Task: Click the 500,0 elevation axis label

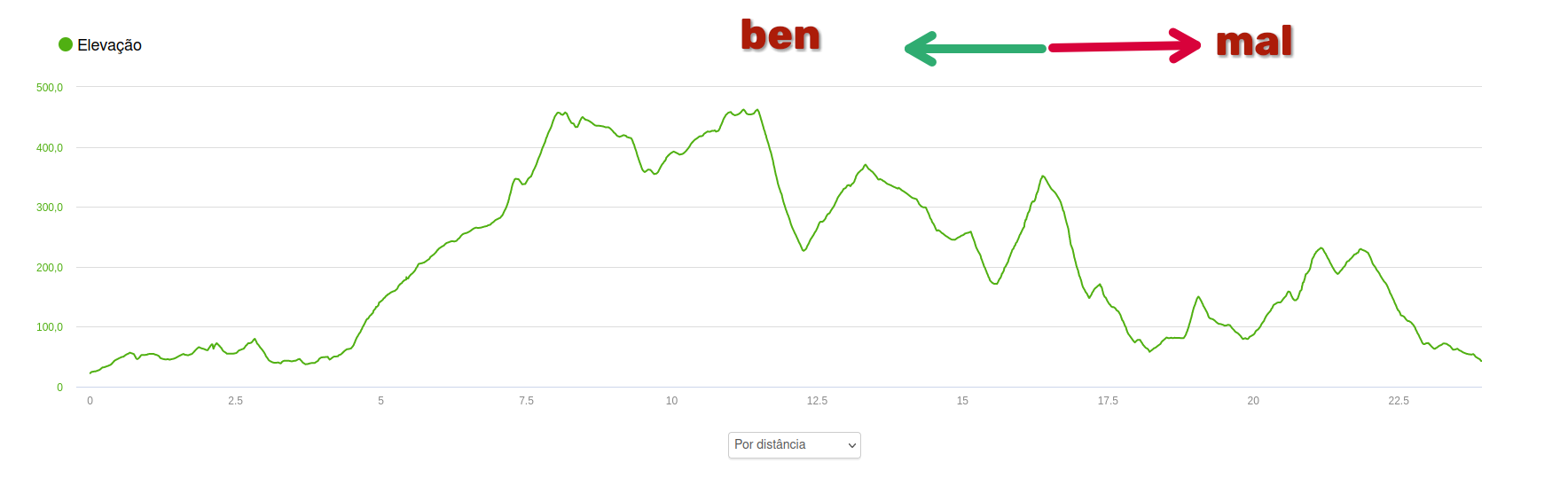Action: coord(50,88)
